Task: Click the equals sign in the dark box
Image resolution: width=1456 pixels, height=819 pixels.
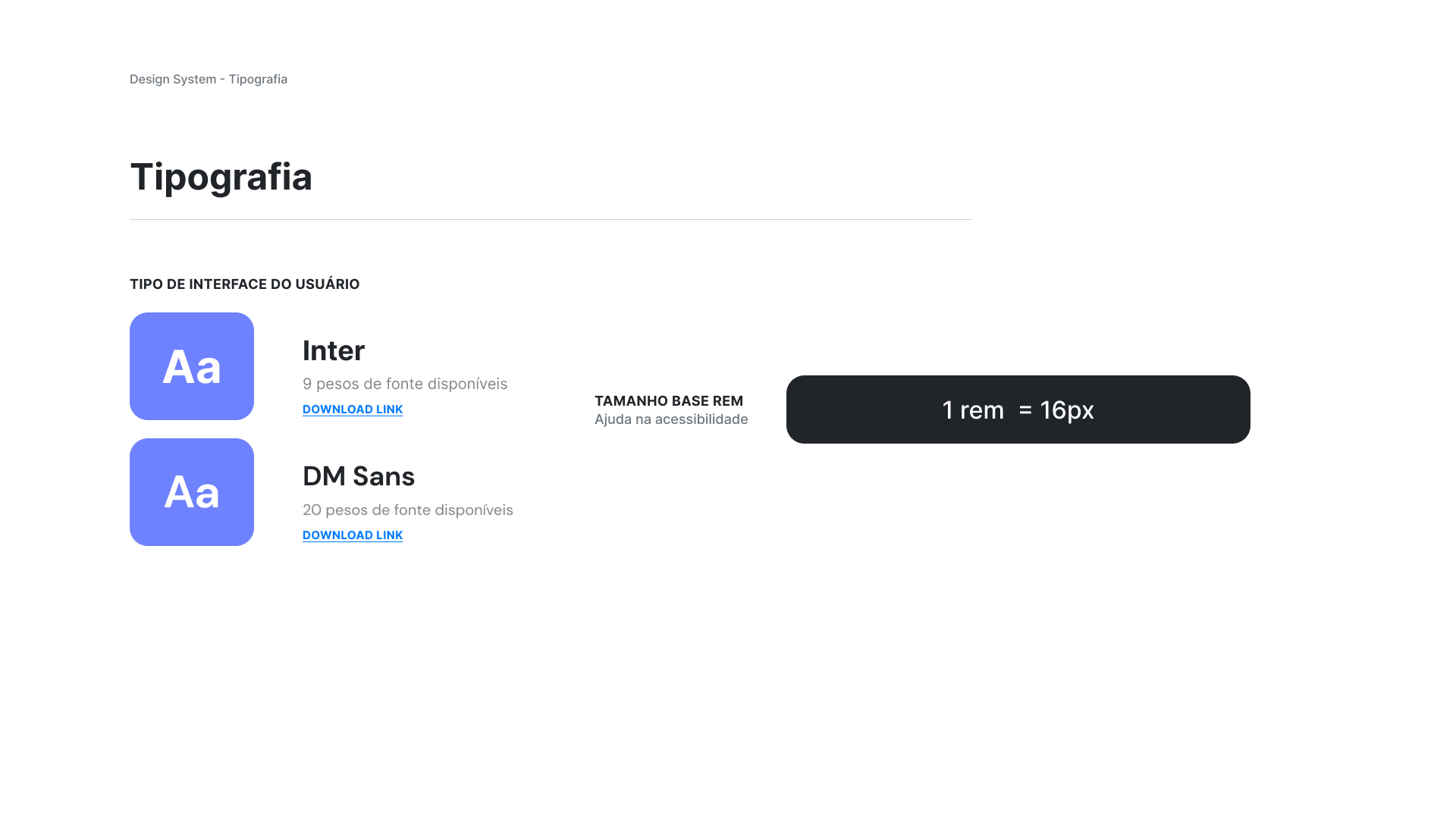Action: [x=1025, y=410]
